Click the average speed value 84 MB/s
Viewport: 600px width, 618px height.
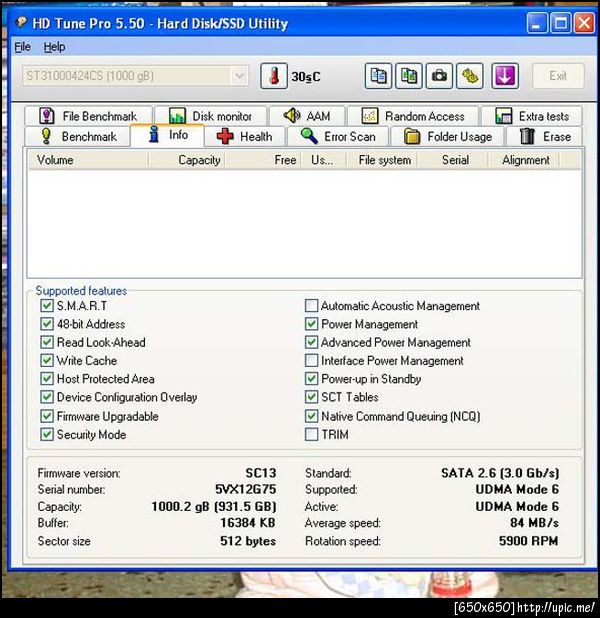tap(534, 523)
